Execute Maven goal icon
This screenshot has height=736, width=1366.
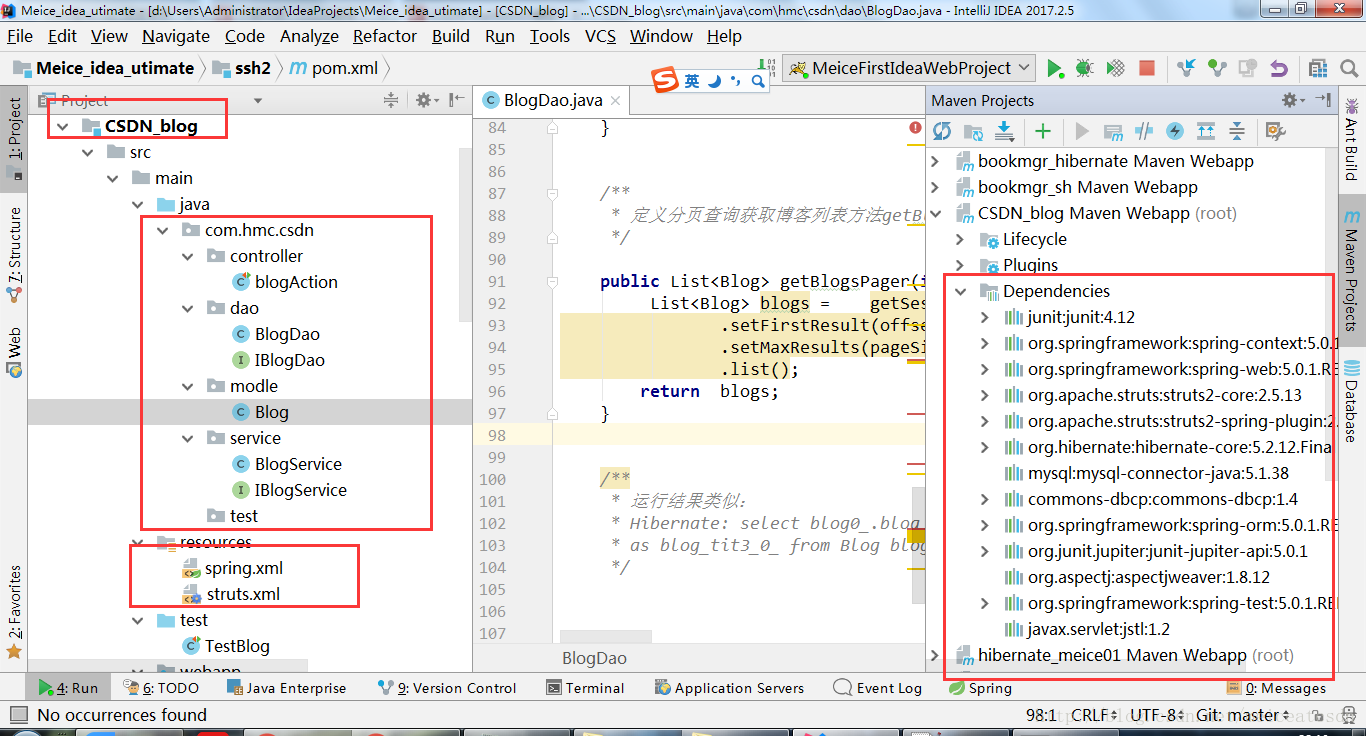(1113, 131)
